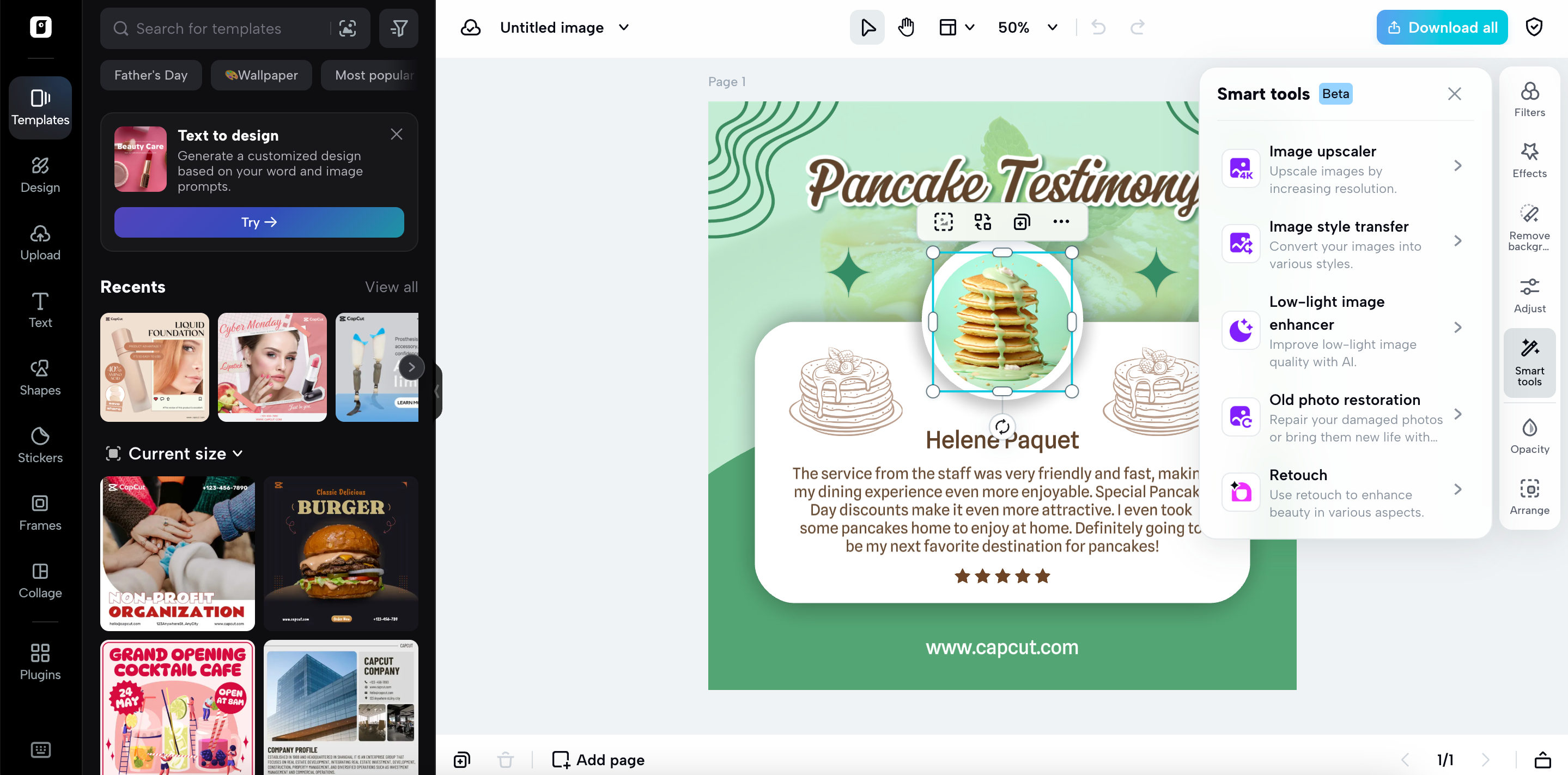
Task: Open the Filters panel icon
Action: pos(1528,99)
